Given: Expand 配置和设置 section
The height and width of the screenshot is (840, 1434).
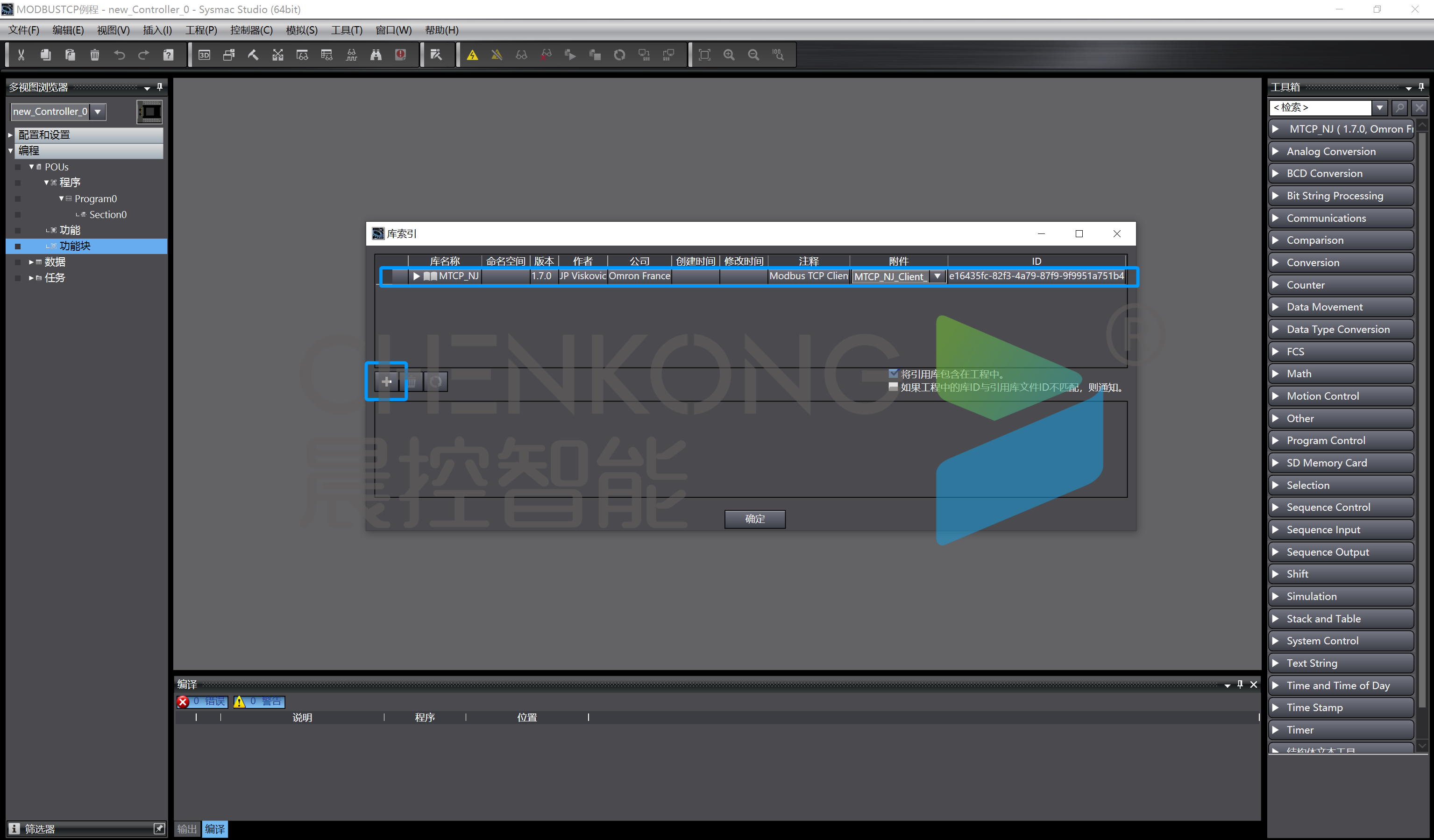Looking at the screenshot, I should point(10,135).
